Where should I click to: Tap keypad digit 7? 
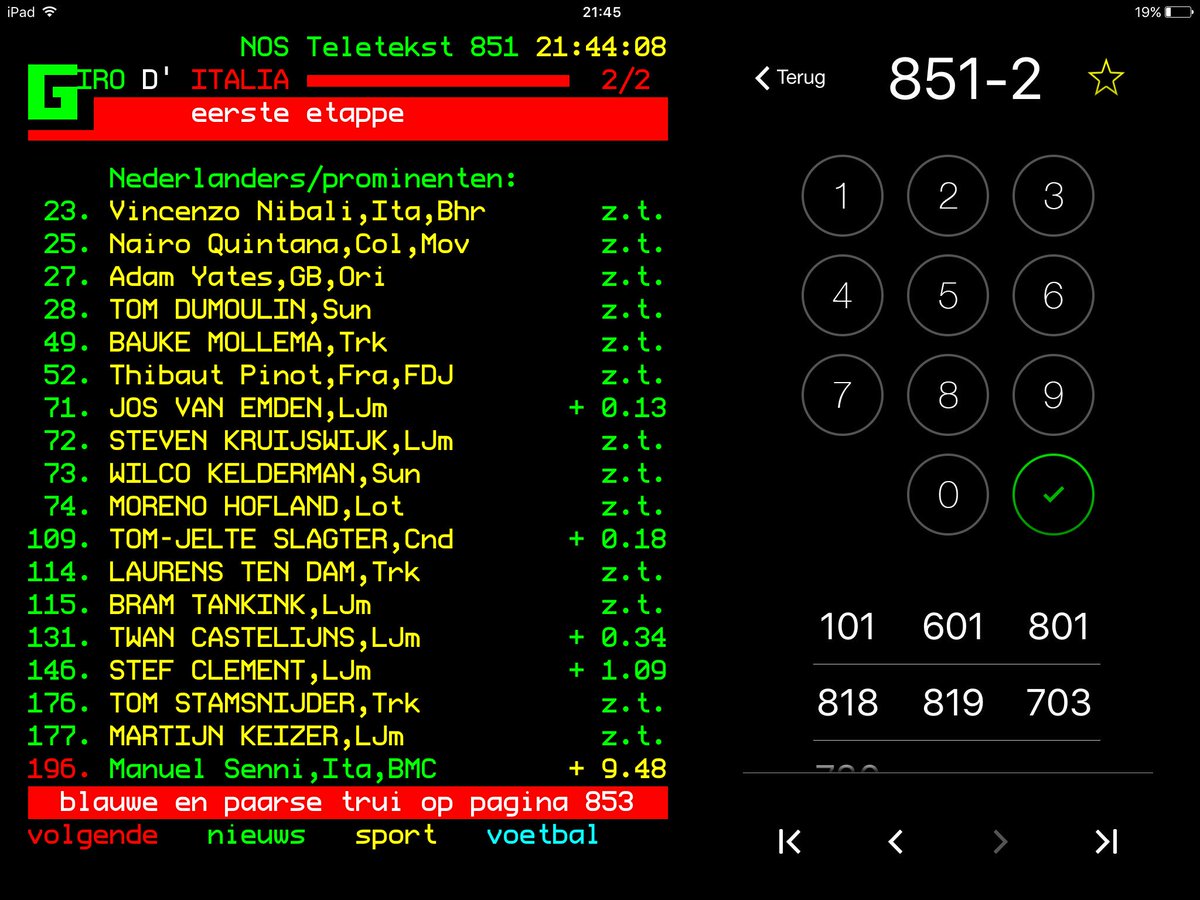pyautogui.click(x=842, y=396)
